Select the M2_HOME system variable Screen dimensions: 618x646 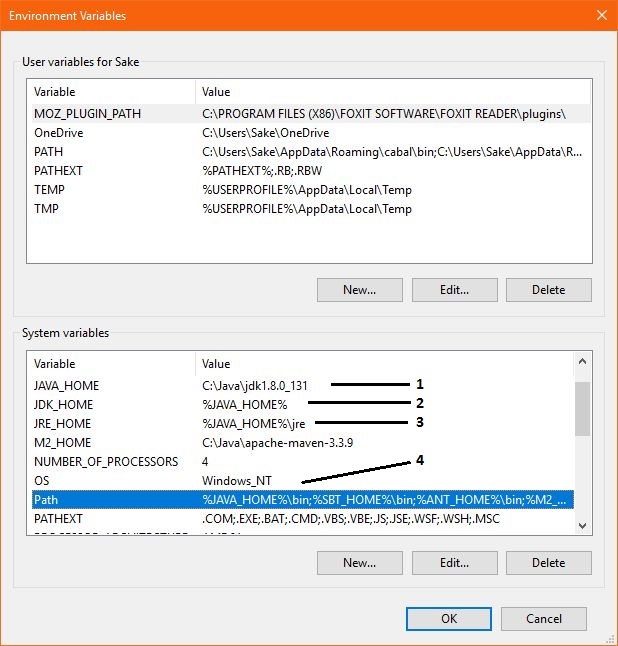[x=303, y=442]
